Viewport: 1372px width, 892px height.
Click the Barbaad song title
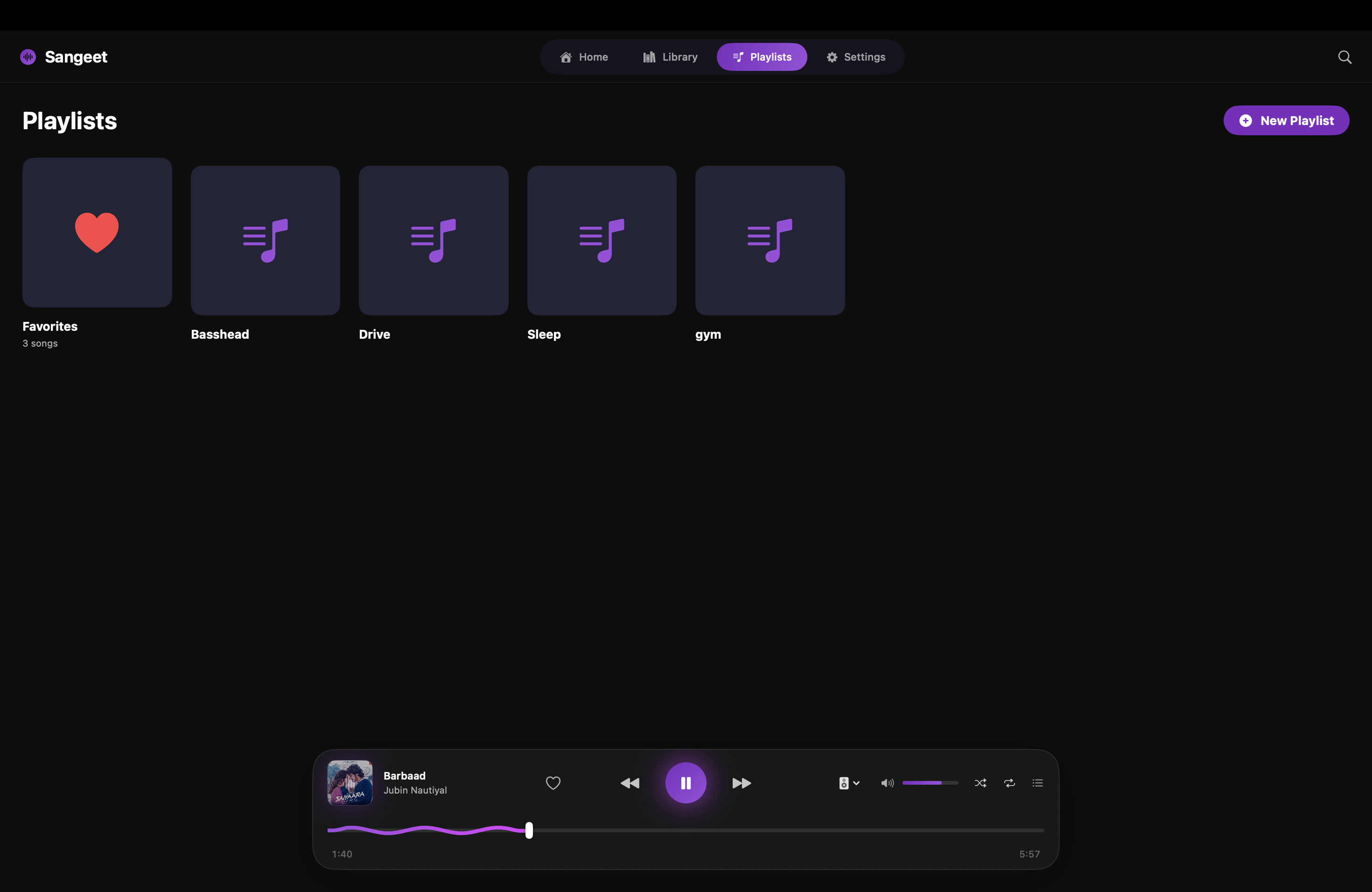tap(404, 776)
